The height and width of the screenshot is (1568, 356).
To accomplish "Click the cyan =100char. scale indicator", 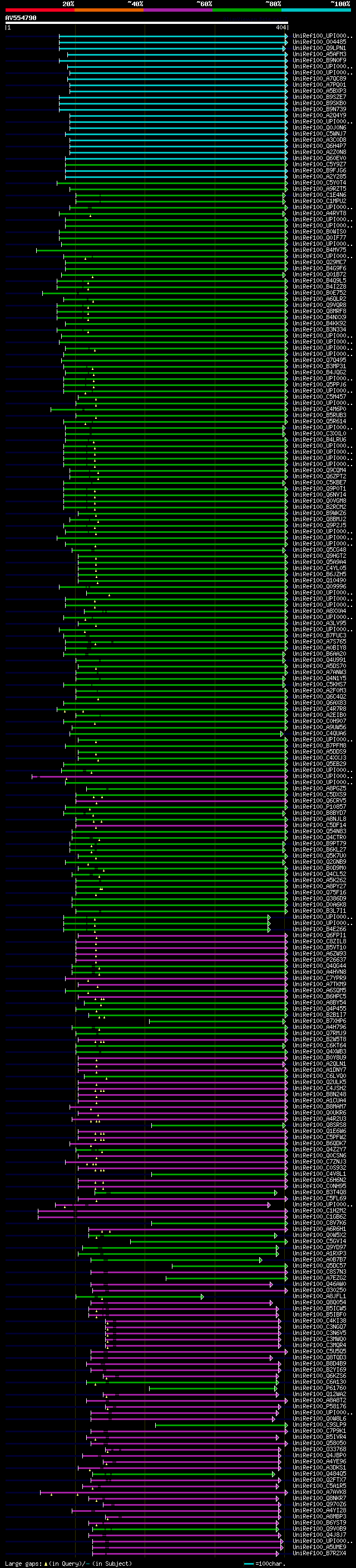I will click(x=264, y=1563).
